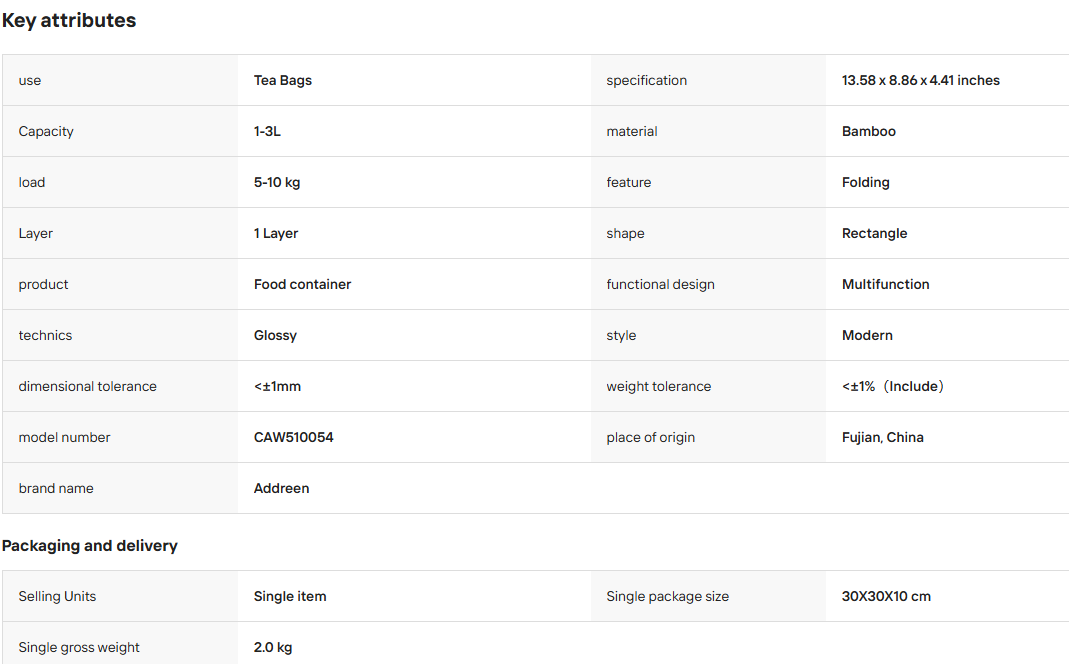Click the Packaging and delivery heading
This screenshot has height=664, width=1069.
(x=90, y=546)
